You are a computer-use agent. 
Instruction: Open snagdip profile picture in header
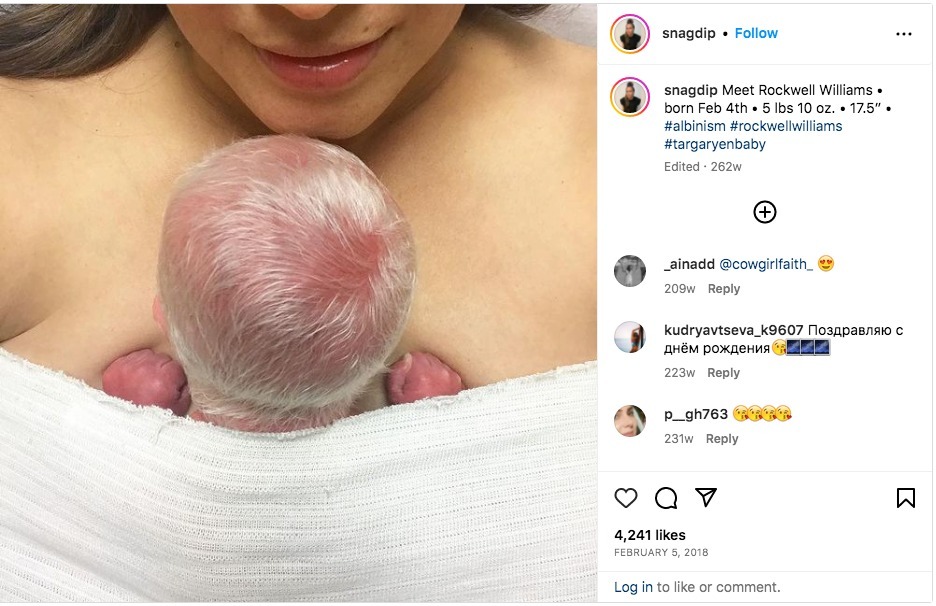click(630, 34)
